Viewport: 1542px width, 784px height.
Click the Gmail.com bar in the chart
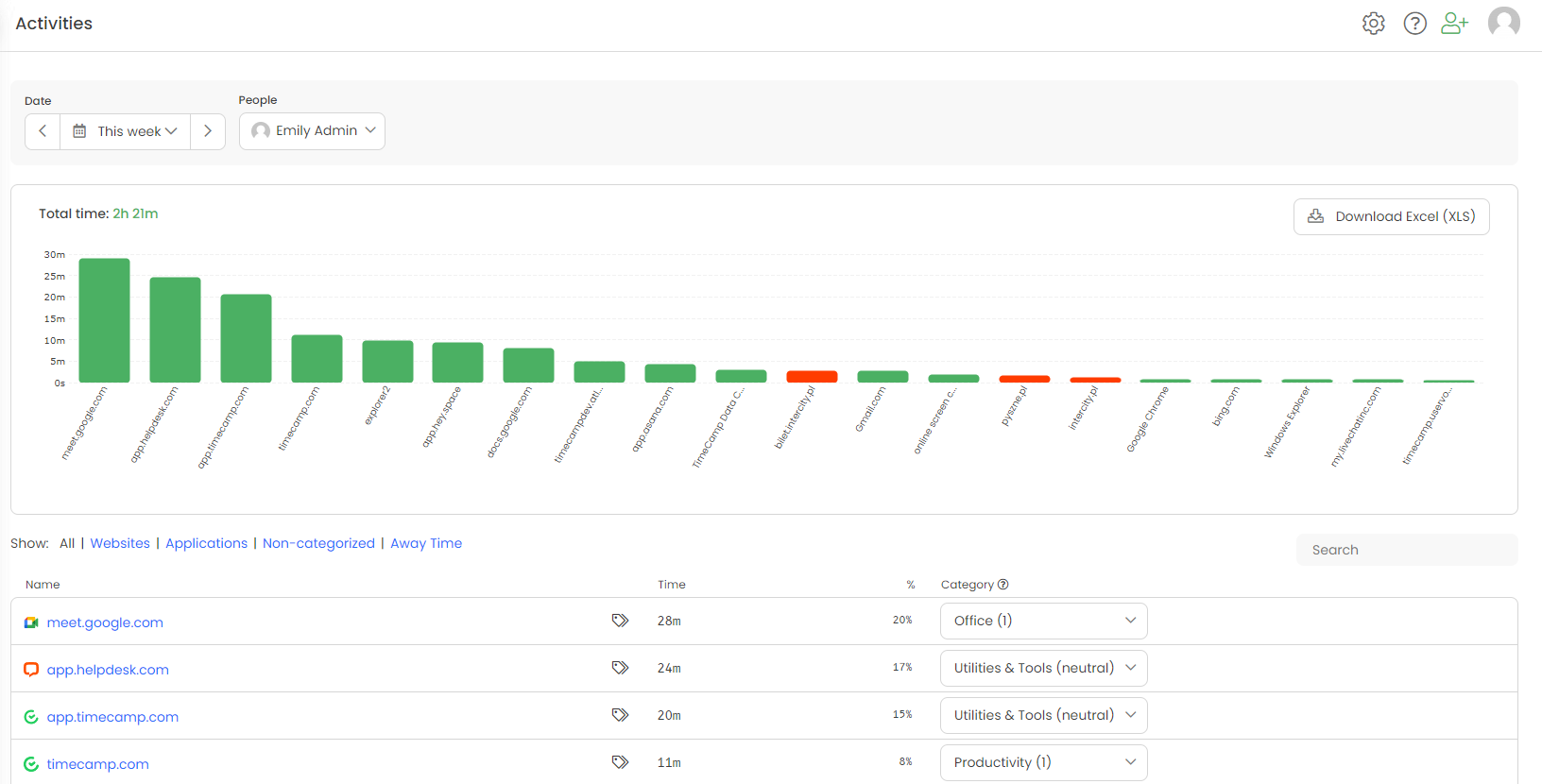882,377
